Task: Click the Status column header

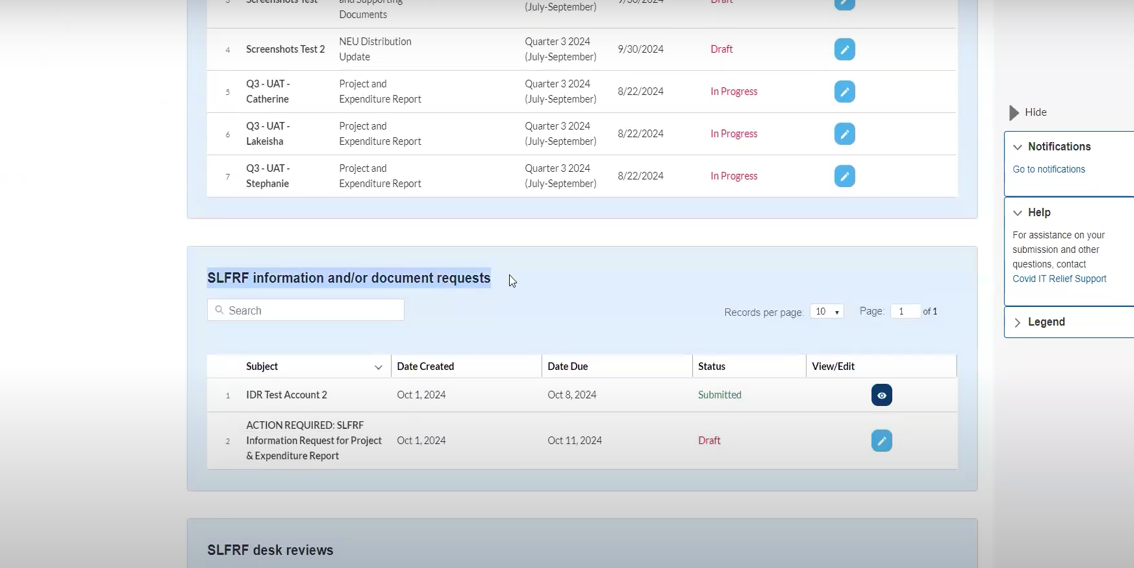Action: coord(711,367)
